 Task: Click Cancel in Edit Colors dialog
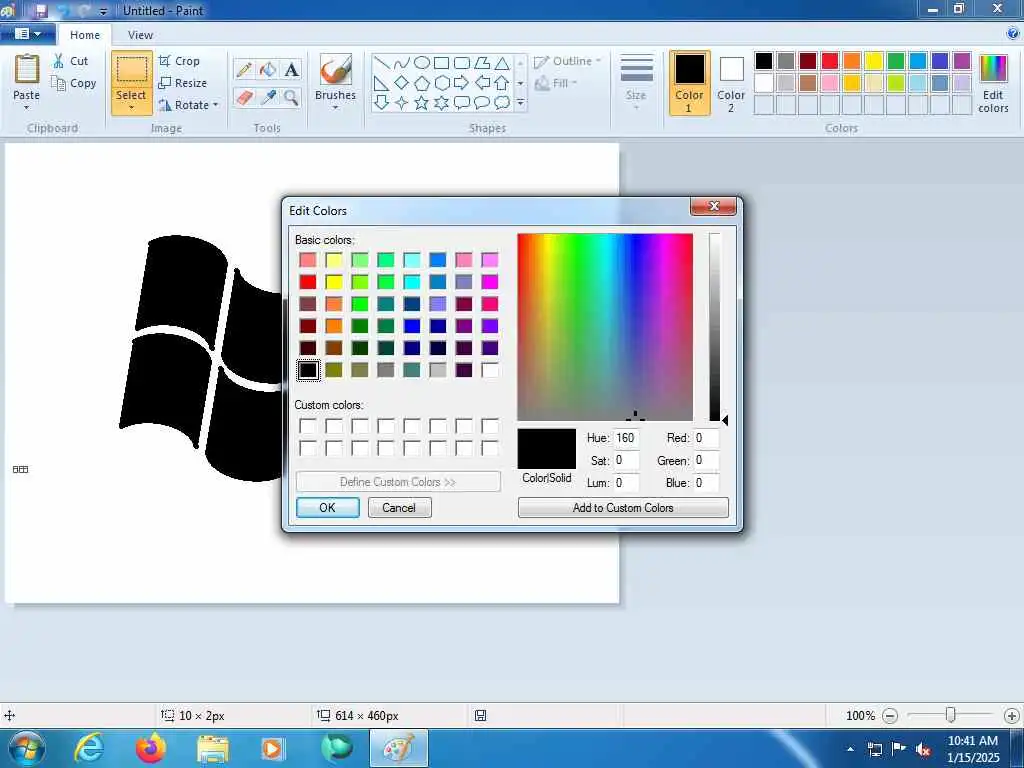399,507
